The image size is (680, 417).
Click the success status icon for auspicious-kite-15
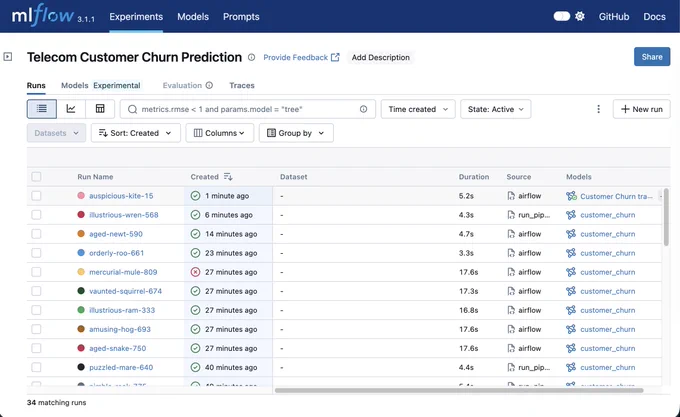[x=196, y=196]
